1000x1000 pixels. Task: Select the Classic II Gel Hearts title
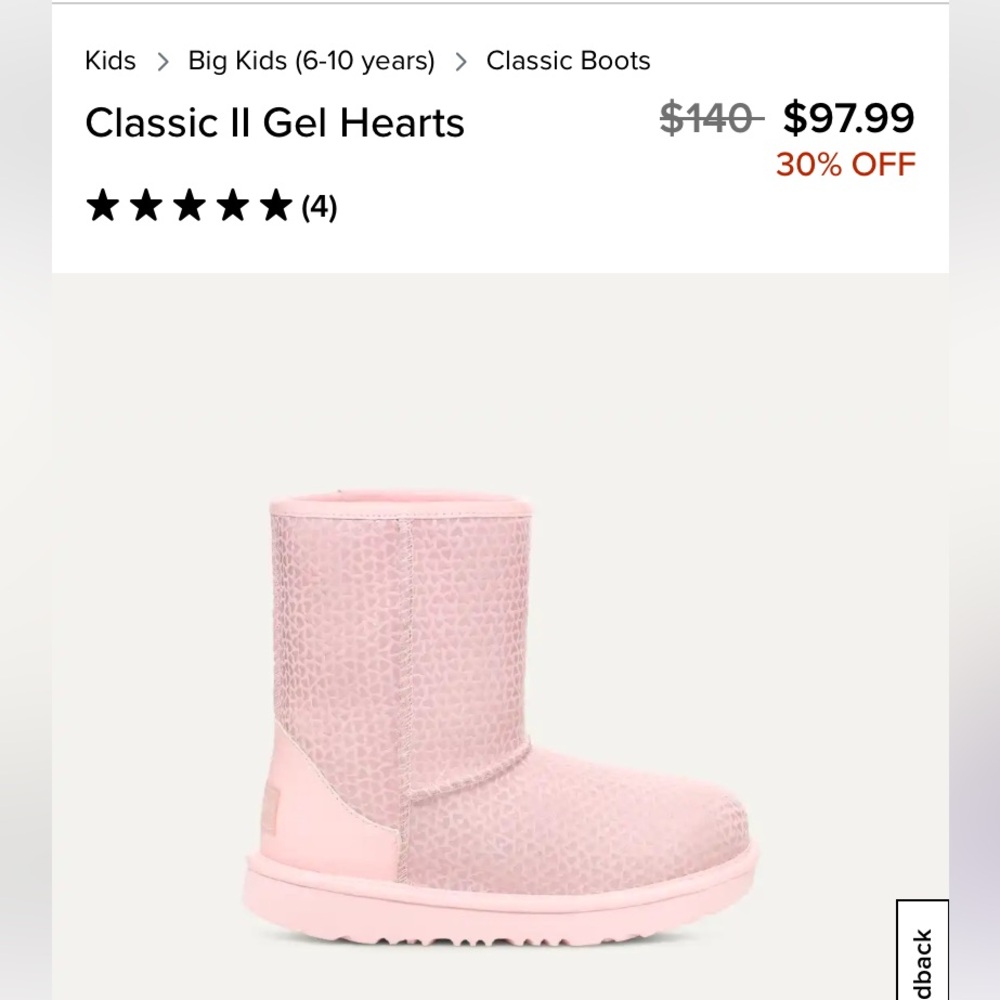(275, 122)
